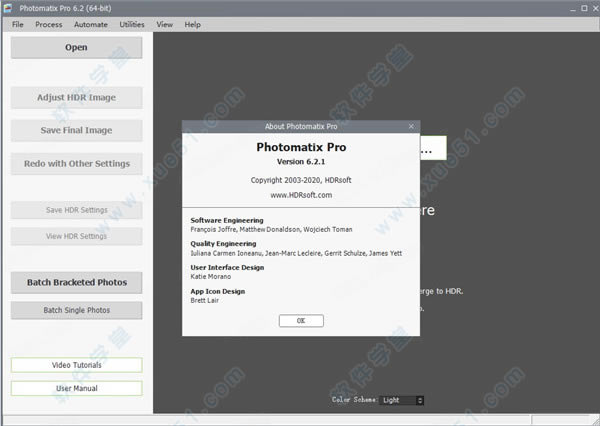
Task: Open Video Tutorials link
Action: (77, 365)
